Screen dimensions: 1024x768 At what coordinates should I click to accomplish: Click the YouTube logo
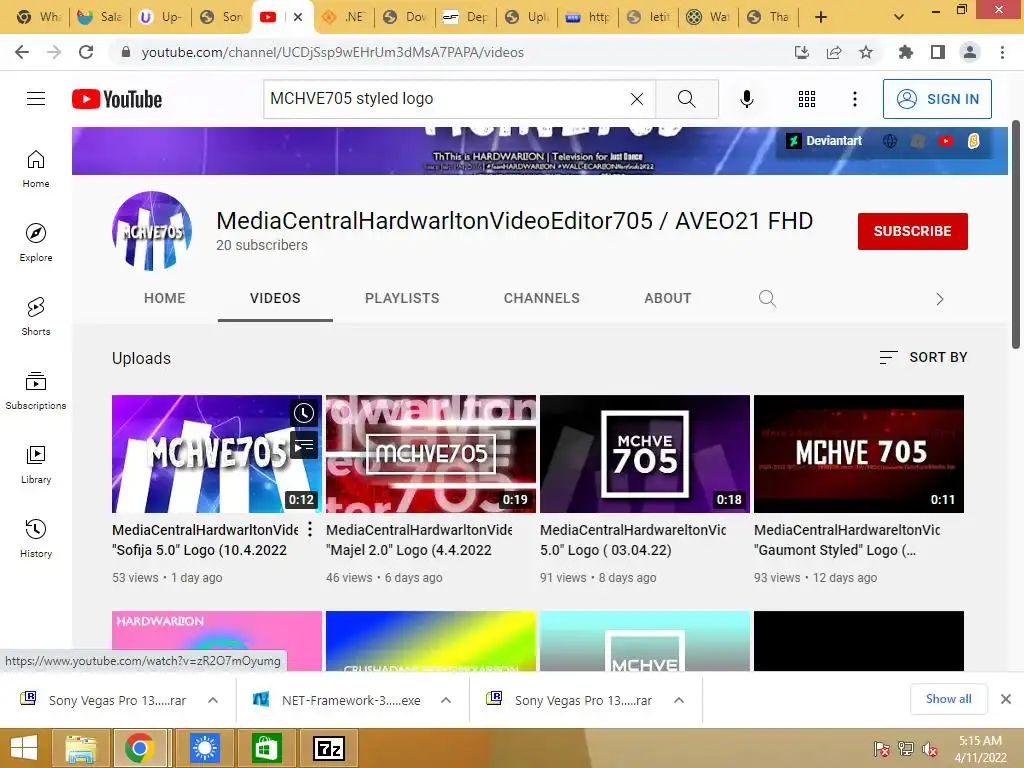click(x=117, y=99)
